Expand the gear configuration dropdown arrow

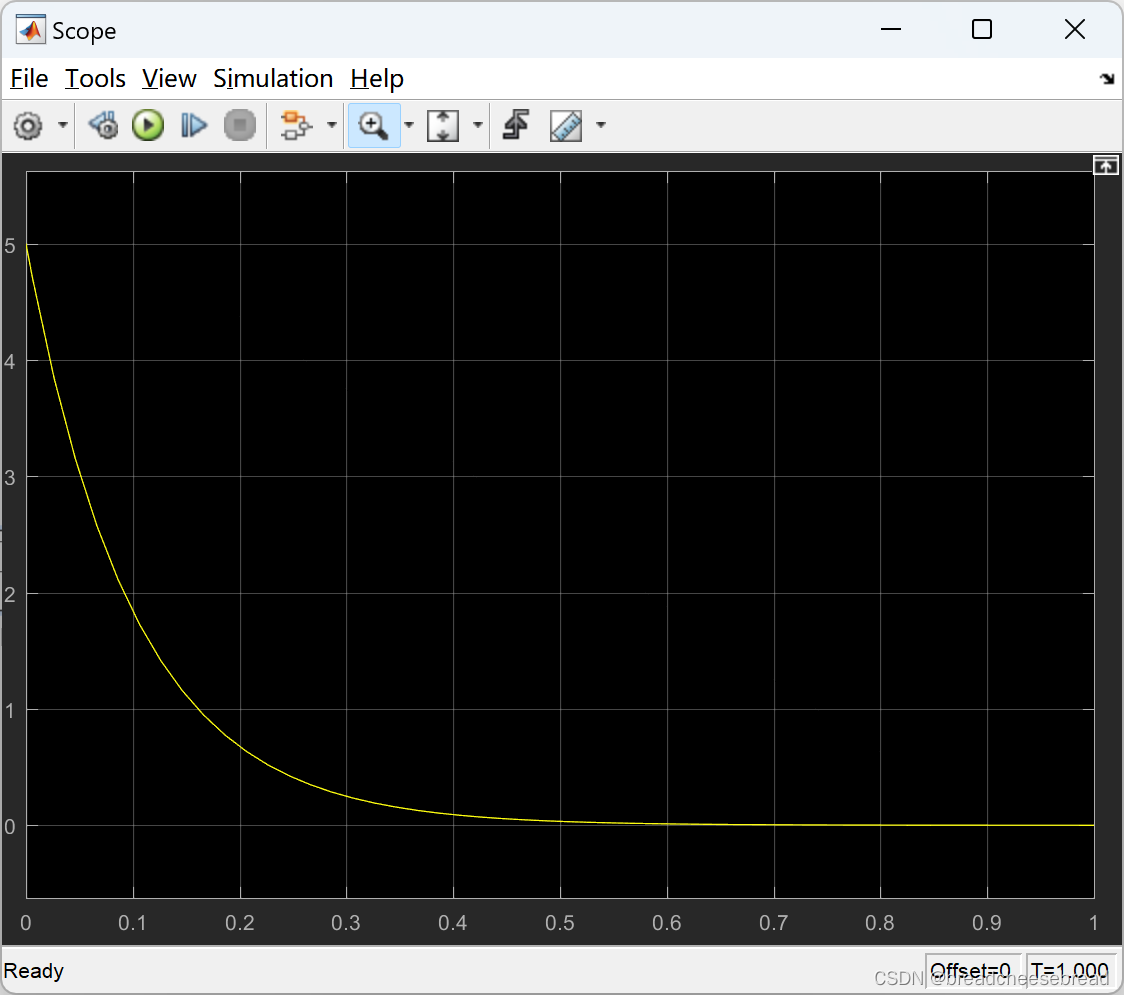point(63,125)
